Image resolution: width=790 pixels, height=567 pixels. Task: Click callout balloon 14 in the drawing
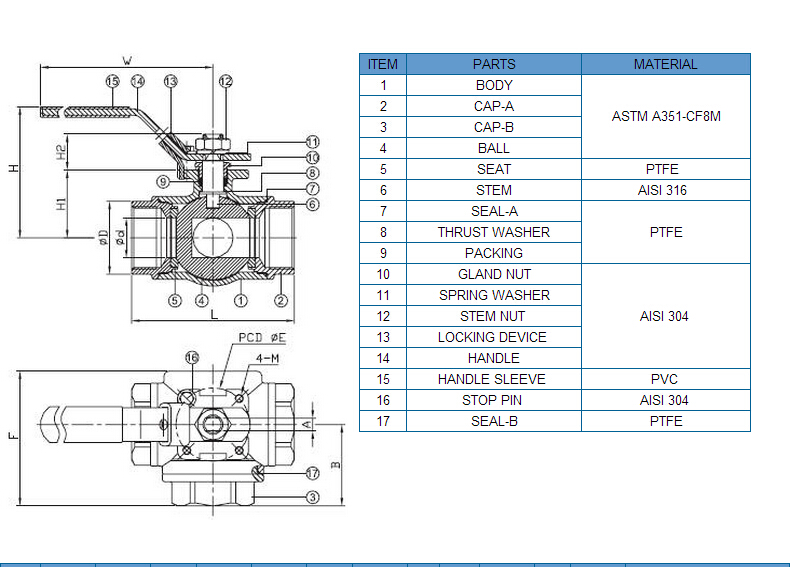(138, 81)
